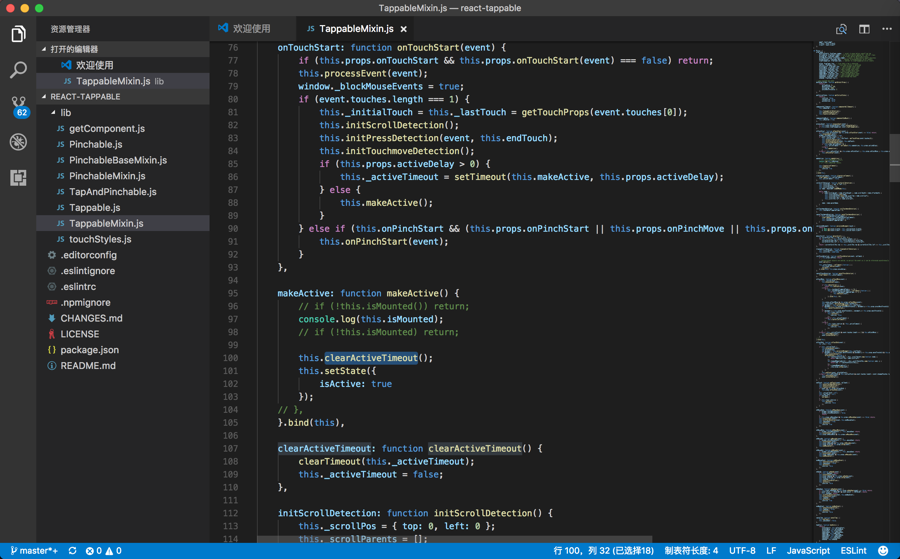Open the Debug view icon
Image resolution: width=900 pixels, height=559 pixels.
pos(18,142)
